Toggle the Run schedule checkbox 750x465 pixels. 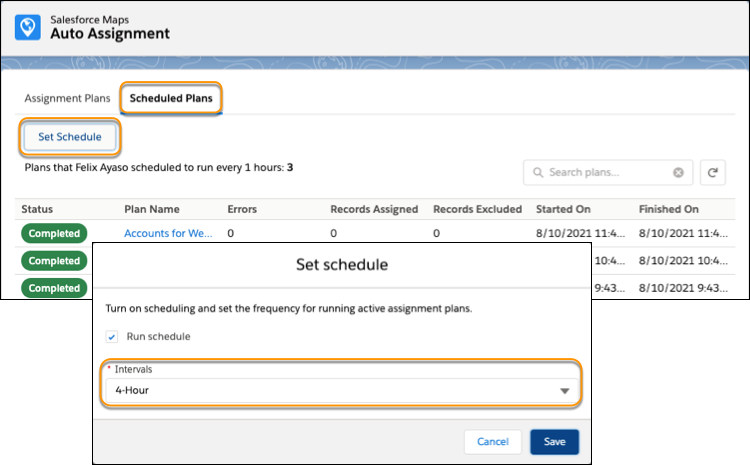[112, 337]
